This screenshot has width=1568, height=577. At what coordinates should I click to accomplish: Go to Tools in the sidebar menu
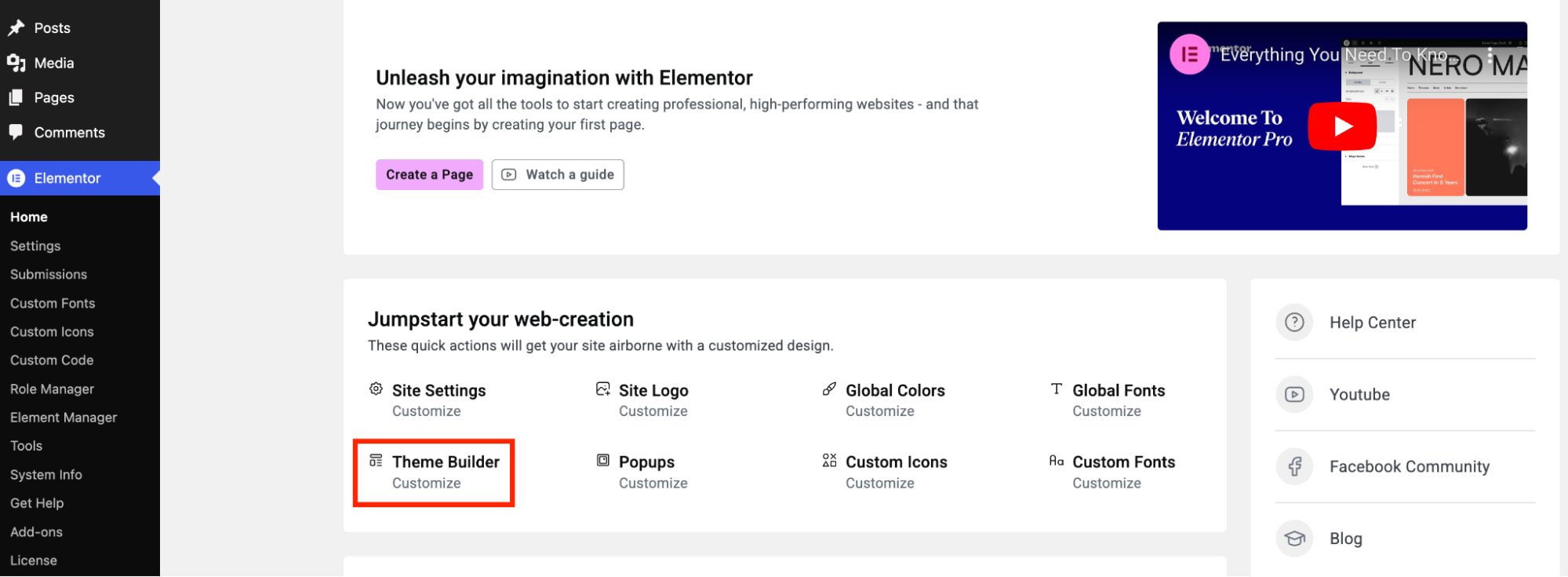point(26,445)
